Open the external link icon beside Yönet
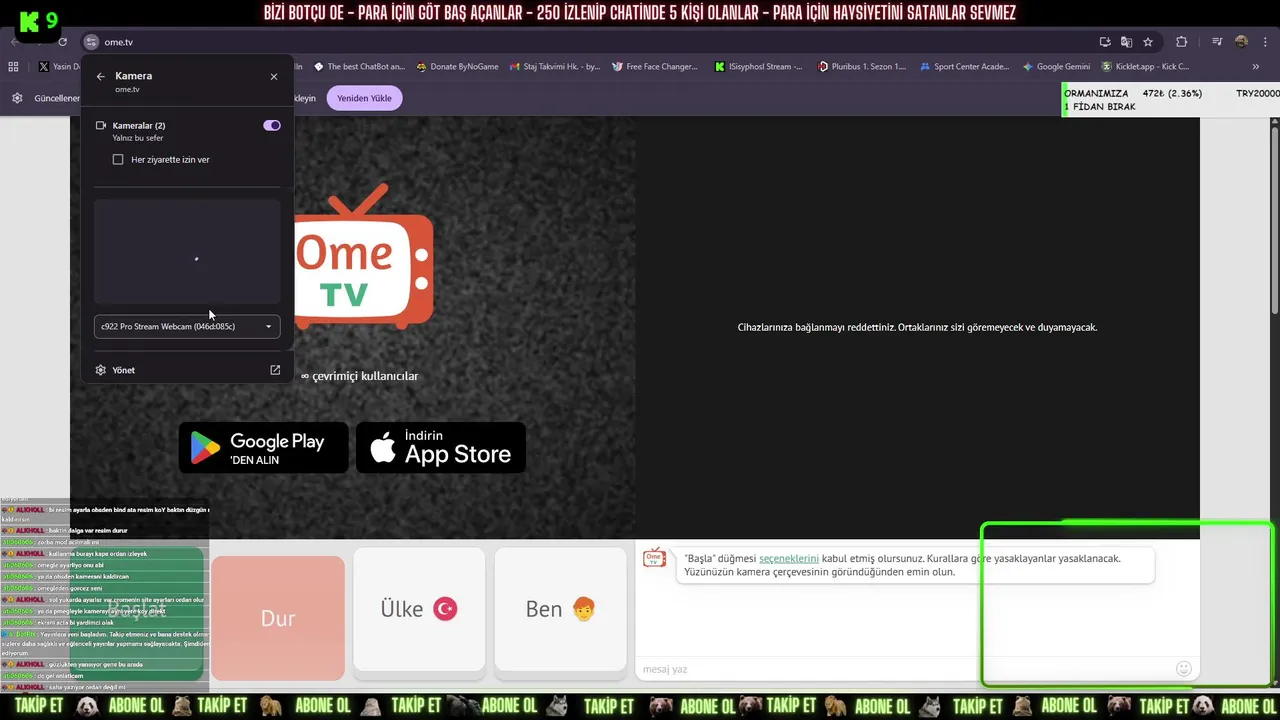 (275, 370)
